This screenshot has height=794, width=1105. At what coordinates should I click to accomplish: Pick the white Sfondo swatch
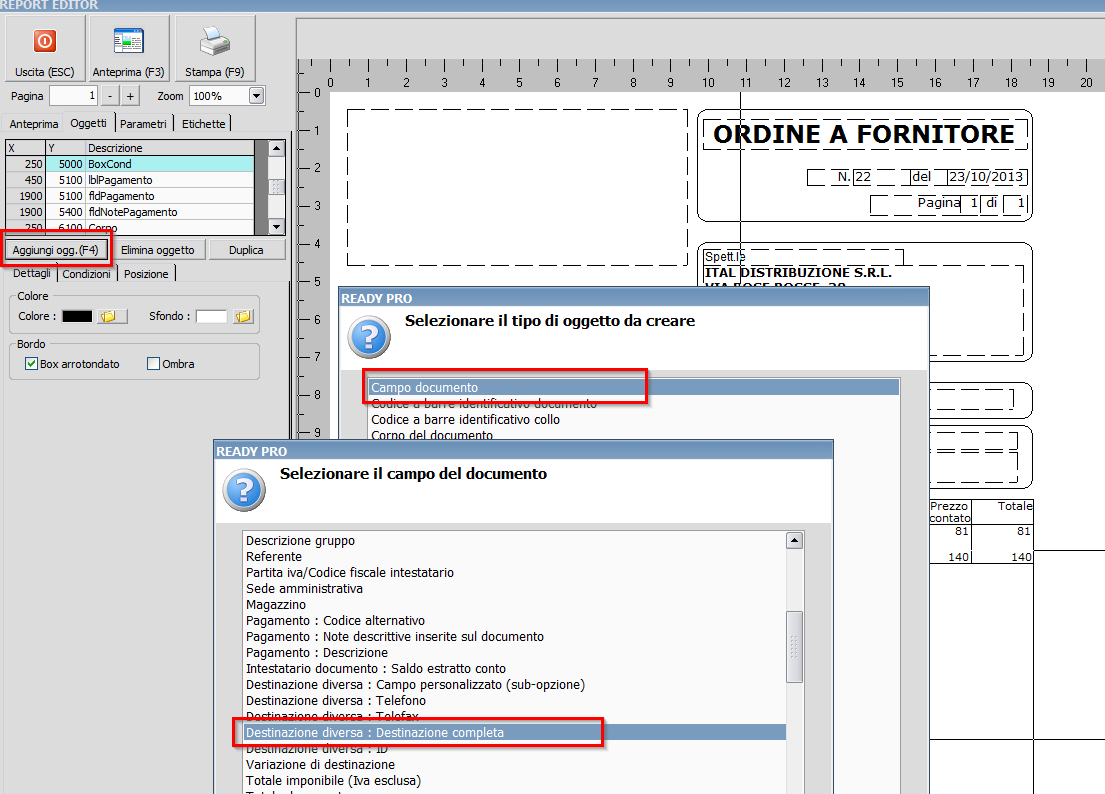tap(211, 316)
